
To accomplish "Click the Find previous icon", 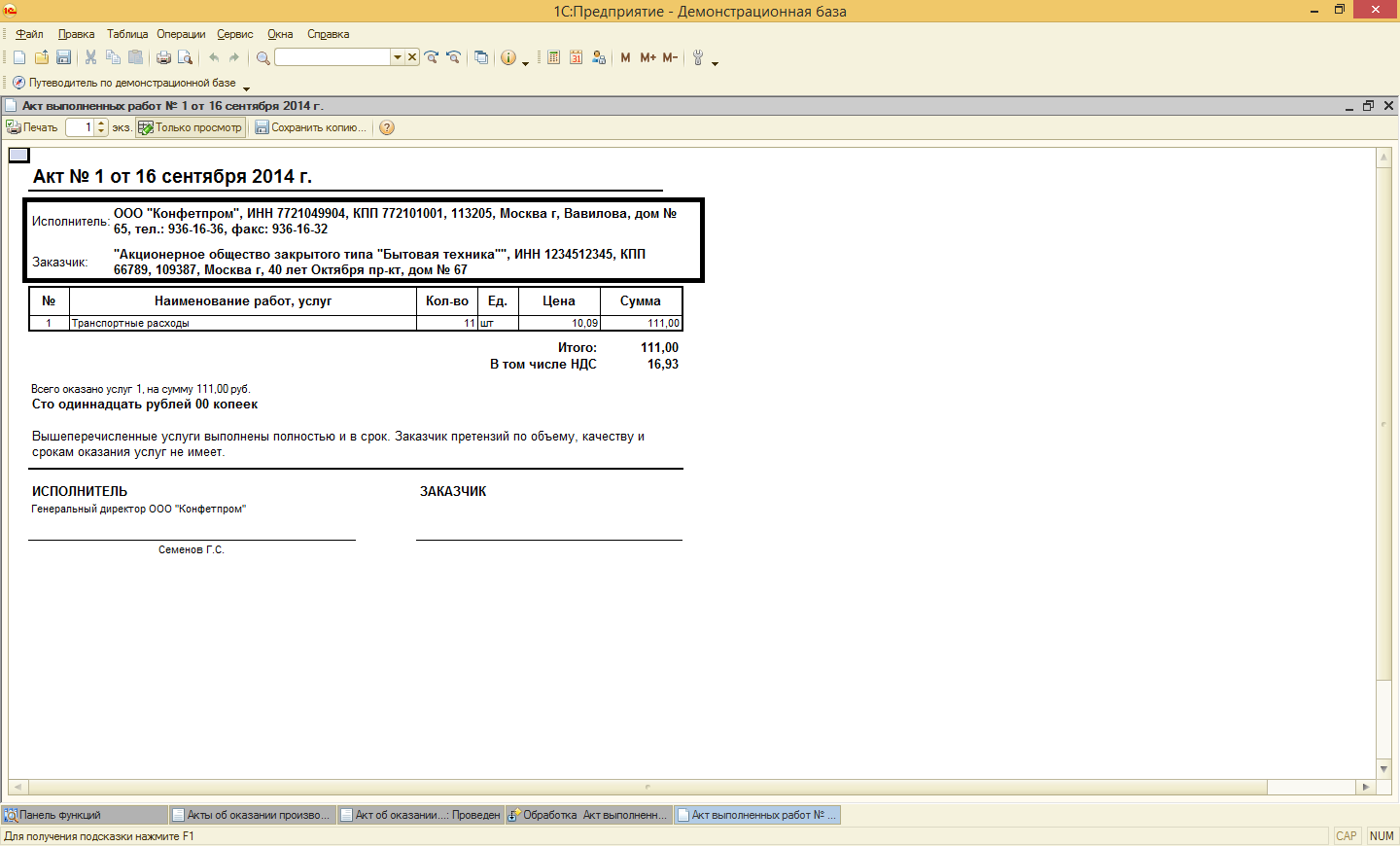I will [x=453, y=57].
